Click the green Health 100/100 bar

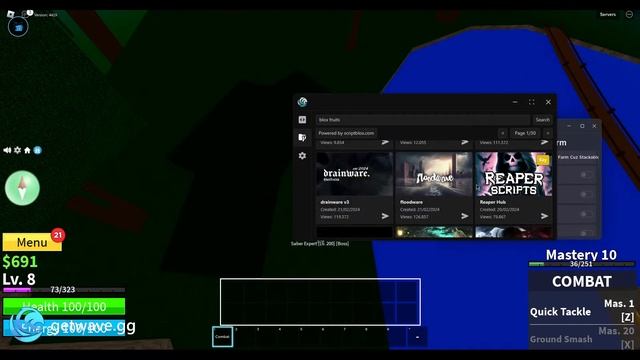click(x=64, y=307)
